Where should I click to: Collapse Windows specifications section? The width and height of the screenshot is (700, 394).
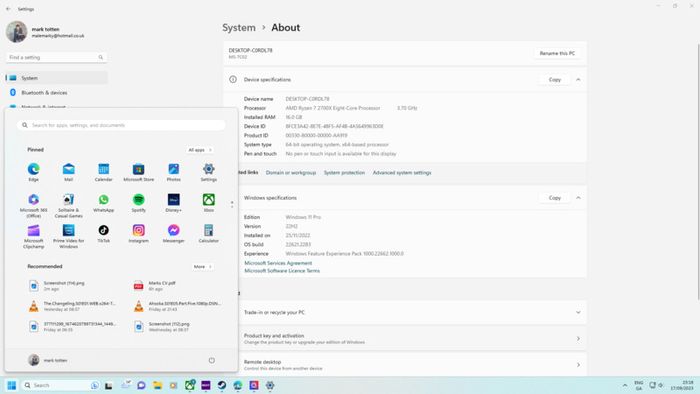(x=578, y=198)
